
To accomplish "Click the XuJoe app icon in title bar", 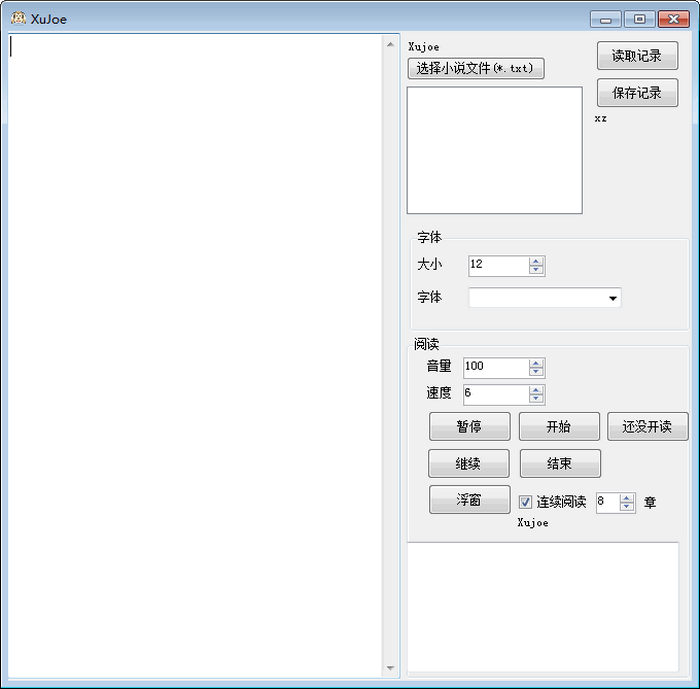I will tap(18, 19).
